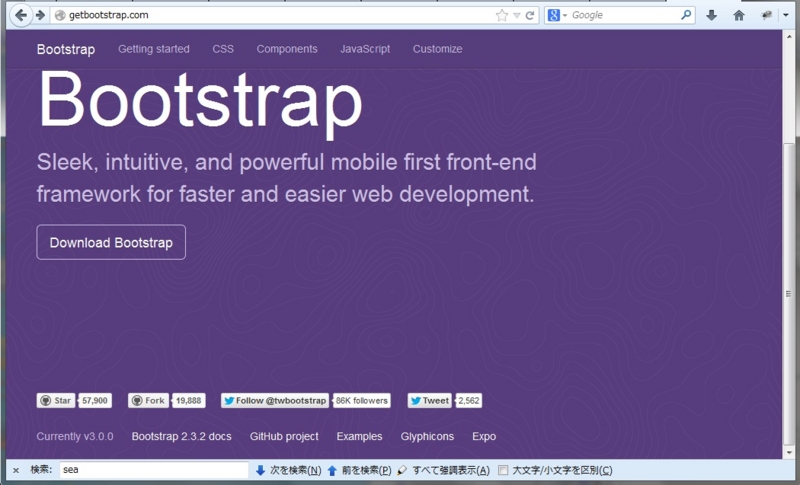800x485 pixels.
Task: Close the find bar with the X icon
Action: tap(16, 470)
